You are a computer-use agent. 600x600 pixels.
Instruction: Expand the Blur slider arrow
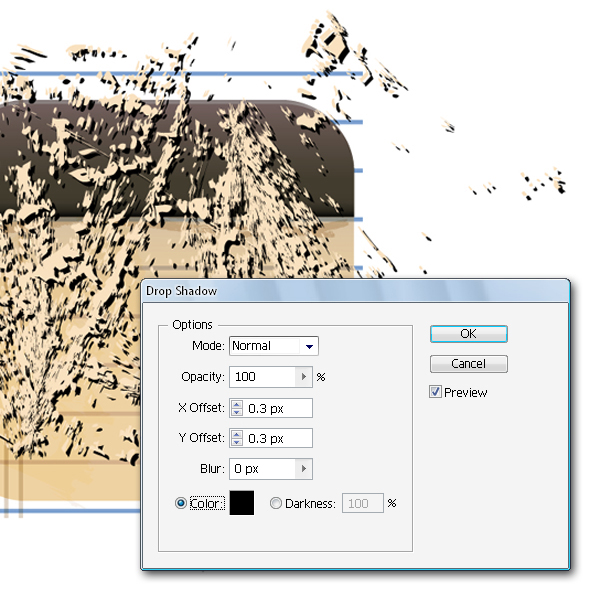(304, 469)
